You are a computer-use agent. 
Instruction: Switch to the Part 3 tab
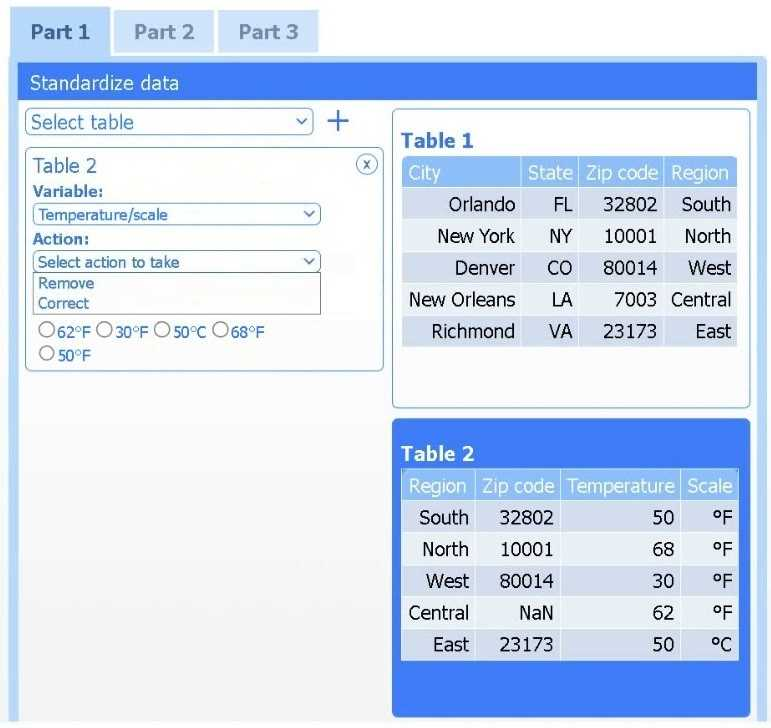[268, 32]
